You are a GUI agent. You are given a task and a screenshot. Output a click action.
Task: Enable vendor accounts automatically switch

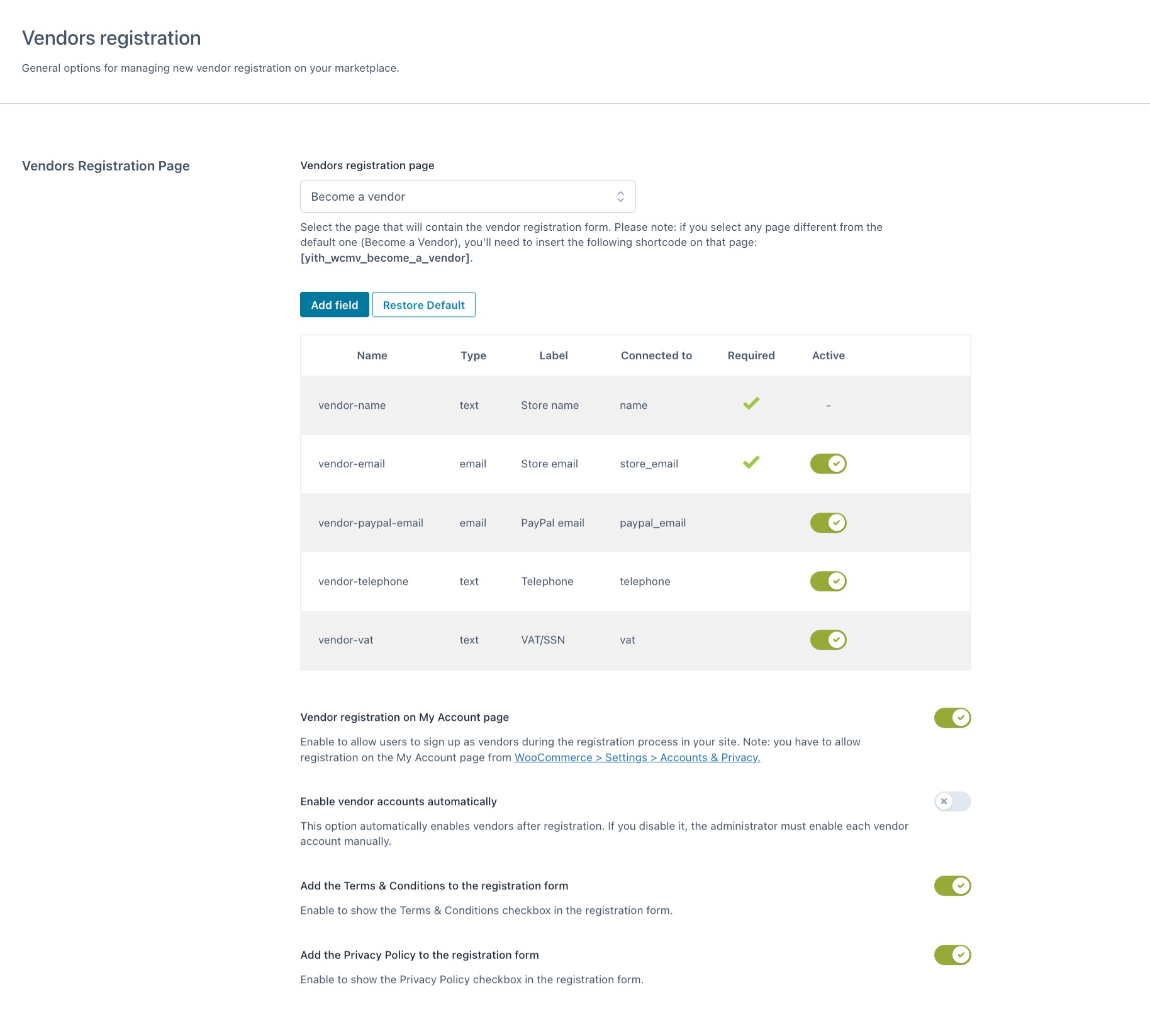pos(952,801)
